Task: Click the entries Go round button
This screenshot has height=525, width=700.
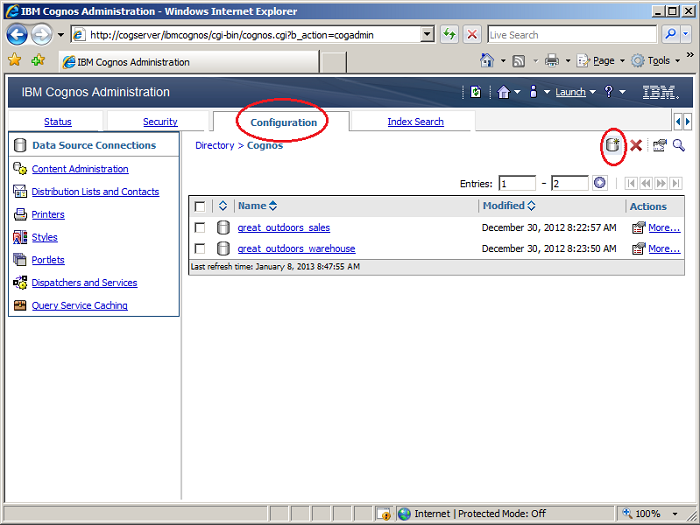Action: (600, 183)
